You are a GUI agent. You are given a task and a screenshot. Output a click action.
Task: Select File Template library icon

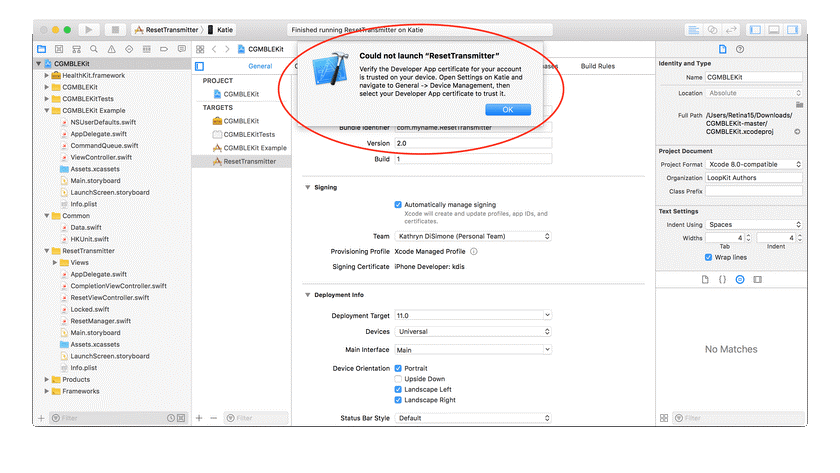[705, 280]
